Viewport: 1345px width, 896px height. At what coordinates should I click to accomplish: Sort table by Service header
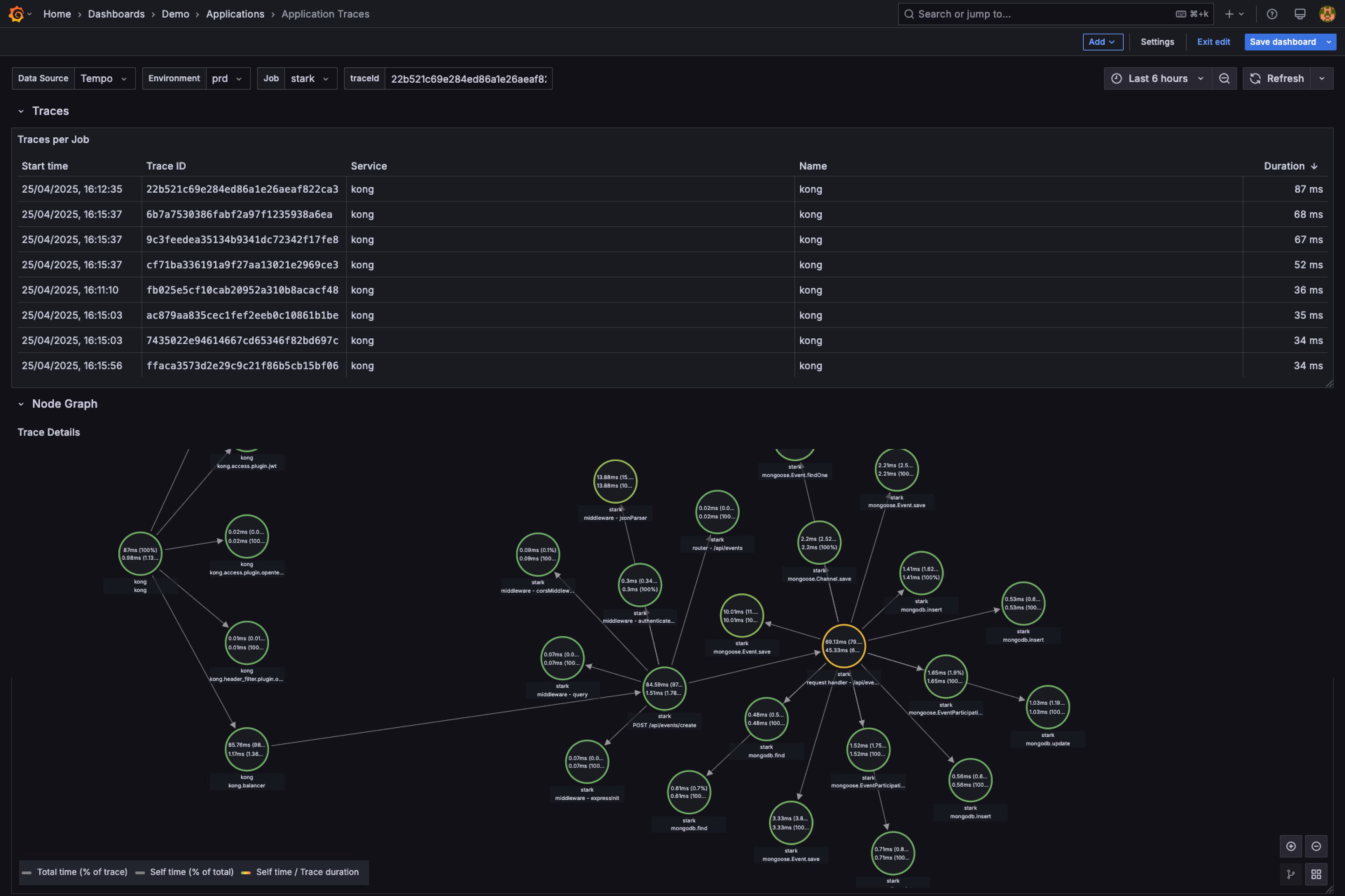[368, 166]
